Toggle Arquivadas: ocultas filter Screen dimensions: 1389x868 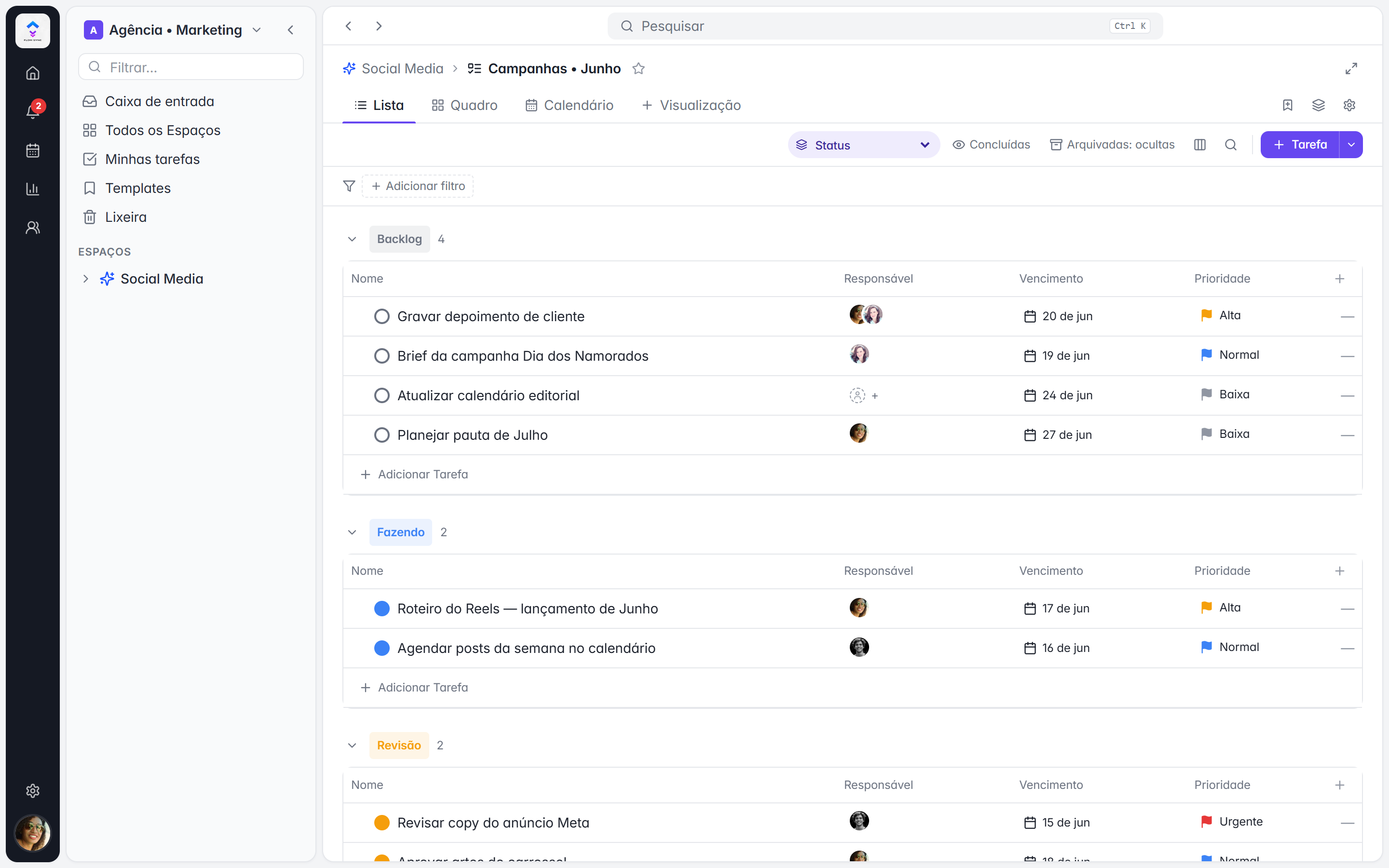[x=1112, y=145]
